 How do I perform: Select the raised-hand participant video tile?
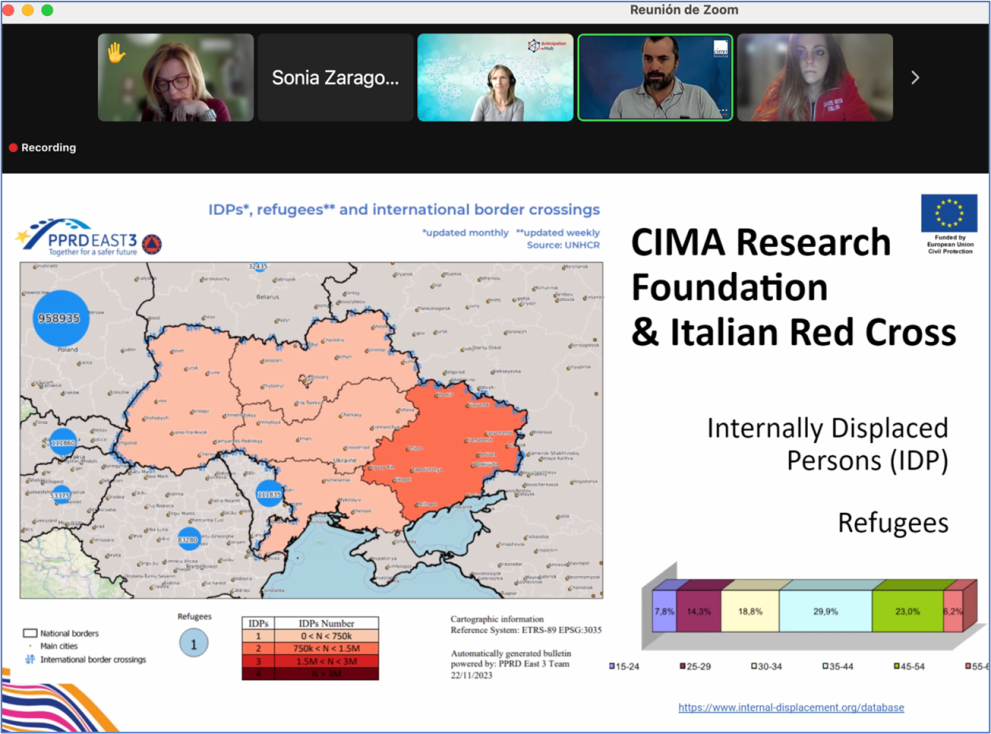click(x=176, y=77)
